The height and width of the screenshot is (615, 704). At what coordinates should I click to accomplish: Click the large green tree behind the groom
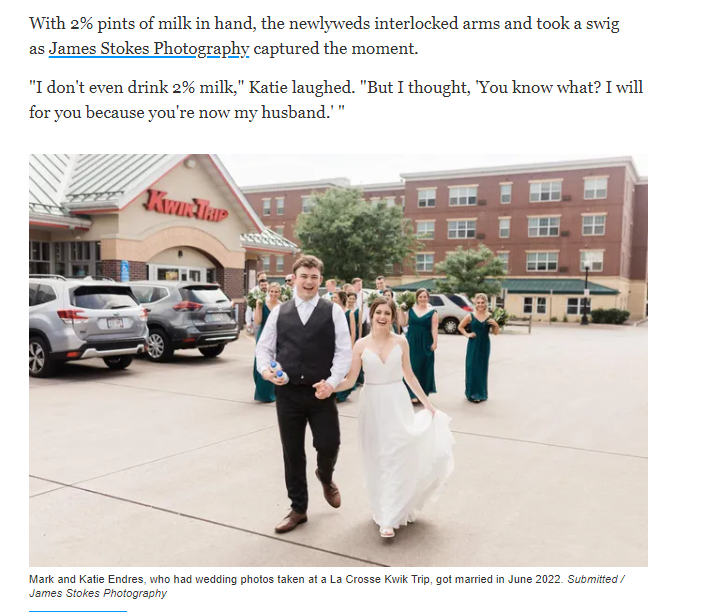355,233
